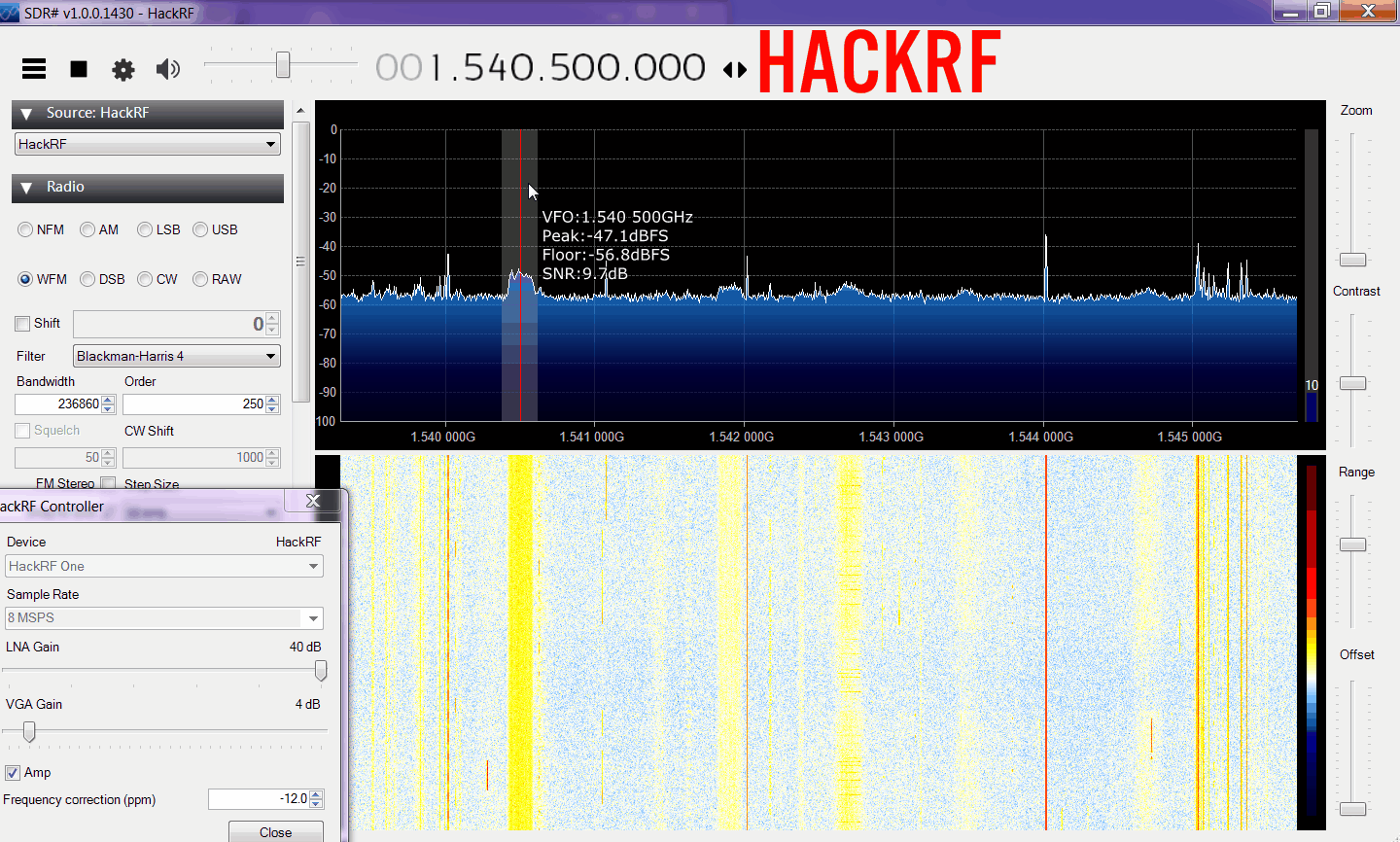Click the VGA Gain slider handle

pos(29,731)
